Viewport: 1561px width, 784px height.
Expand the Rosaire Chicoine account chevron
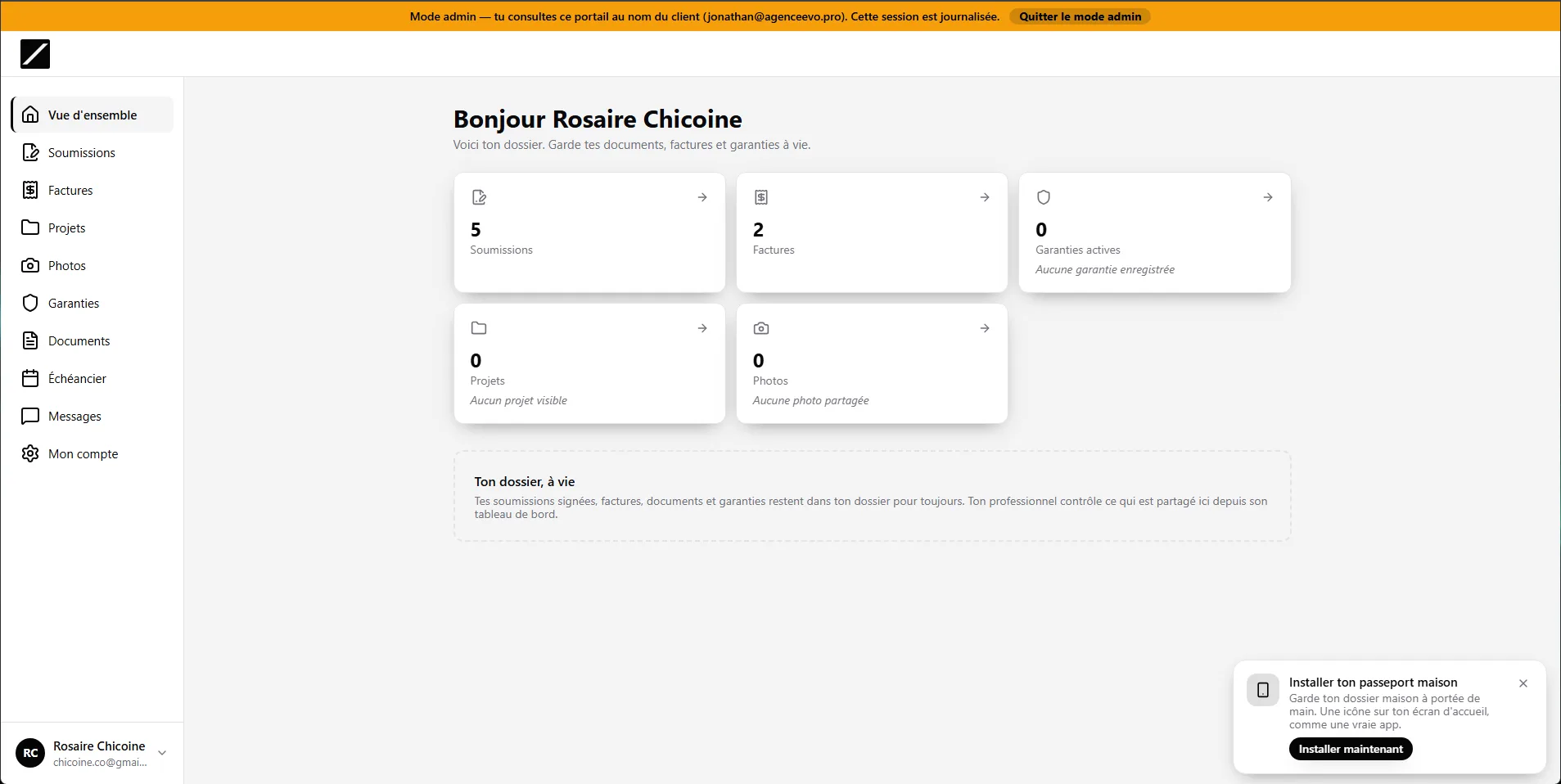coord(162,753)
